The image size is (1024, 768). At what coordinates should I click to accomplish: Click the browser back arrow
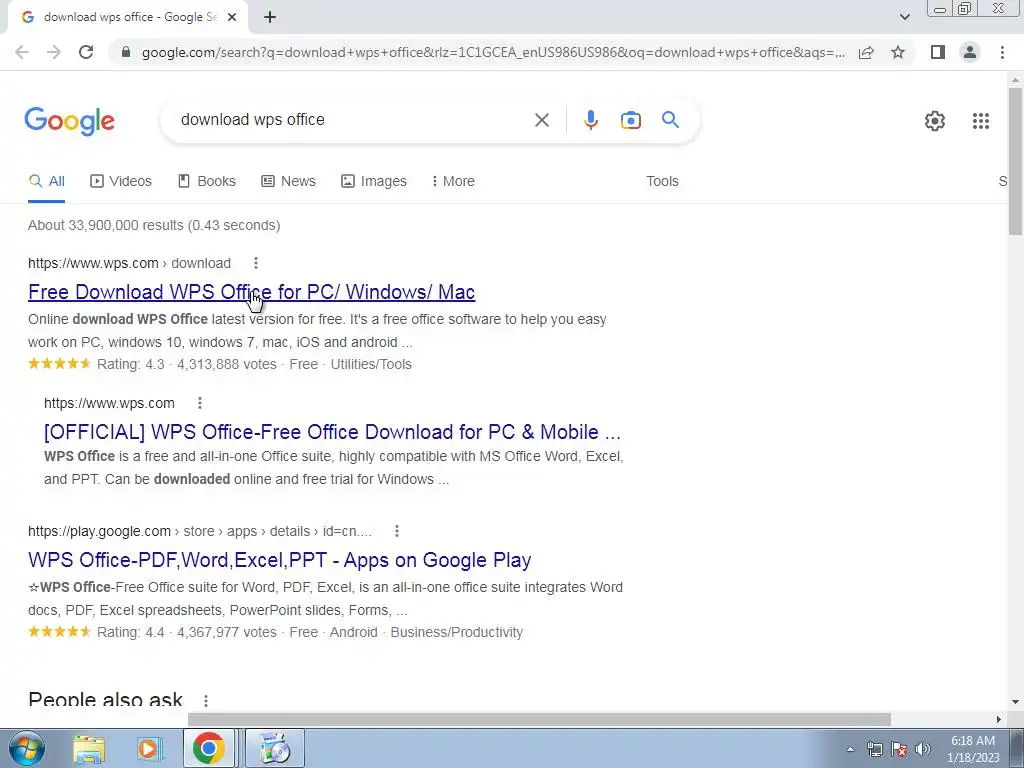[x=22, y=52]
